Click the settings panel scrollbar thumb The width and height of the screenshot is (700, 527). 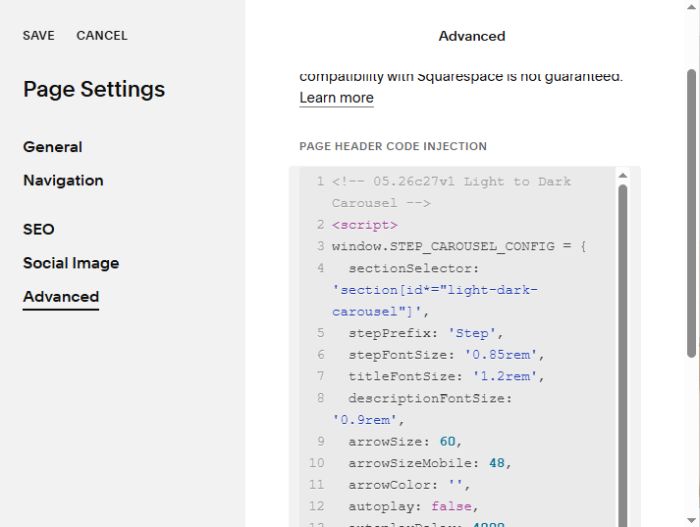click(691, 213)
